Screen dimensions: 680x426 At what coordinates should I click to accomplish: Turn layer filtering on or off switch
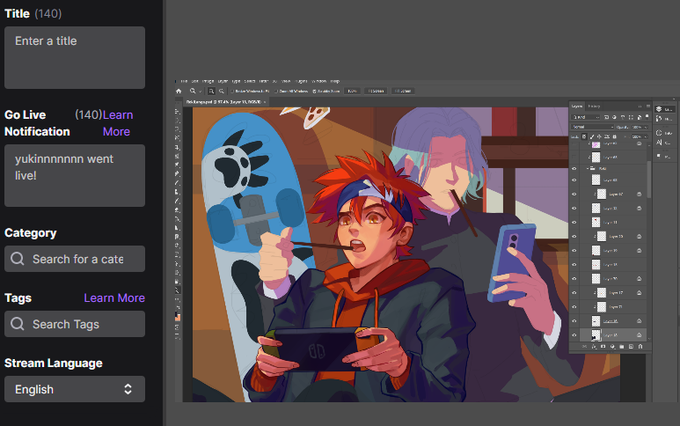click(647, 116)
